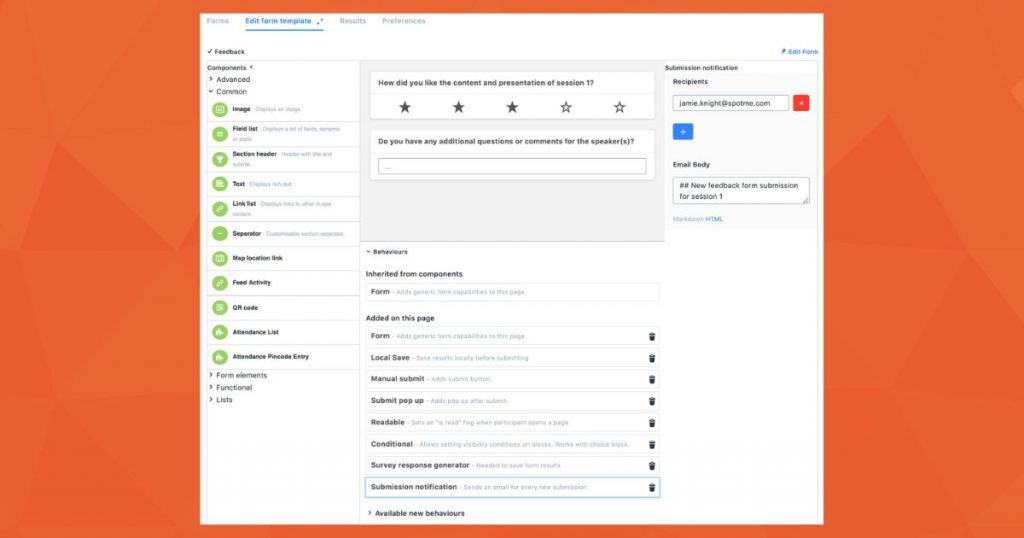Click the Edit Form link
The image size is (1024, 538).
click(x=800, y=52)
